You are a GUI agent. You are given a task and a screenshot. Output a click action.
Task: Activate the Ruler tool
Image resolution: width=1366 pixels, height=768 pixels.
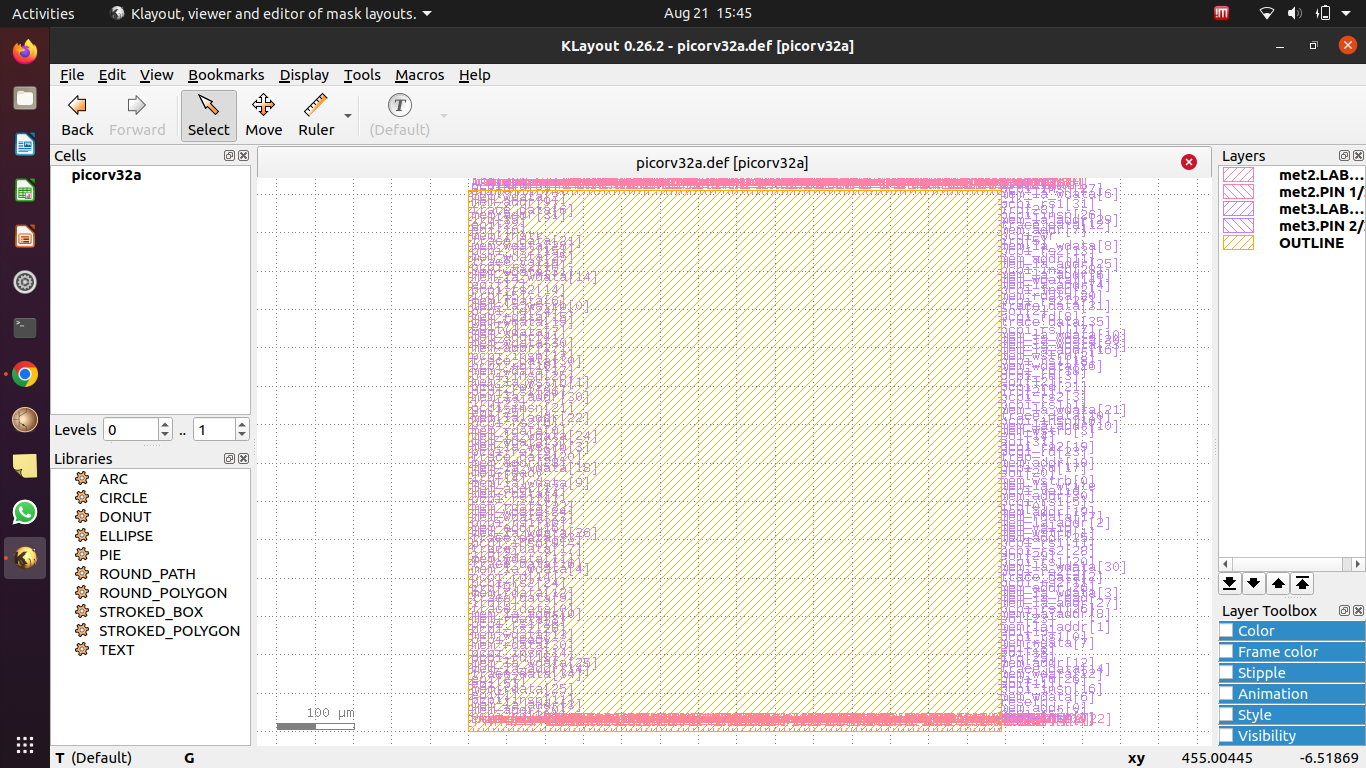pos(316,114)
